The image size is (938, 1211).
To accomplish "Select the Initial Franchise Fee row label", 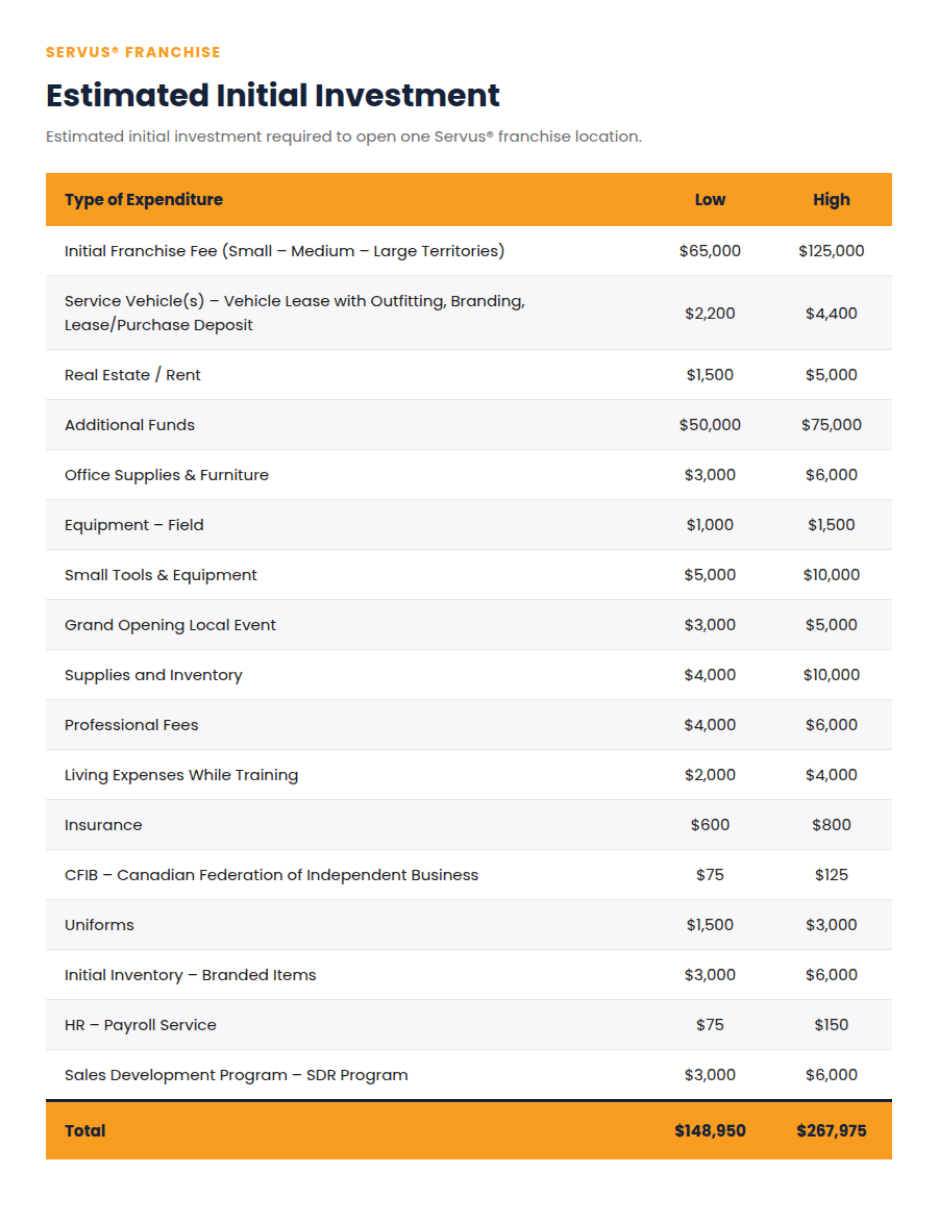I will tap(285, 251).
